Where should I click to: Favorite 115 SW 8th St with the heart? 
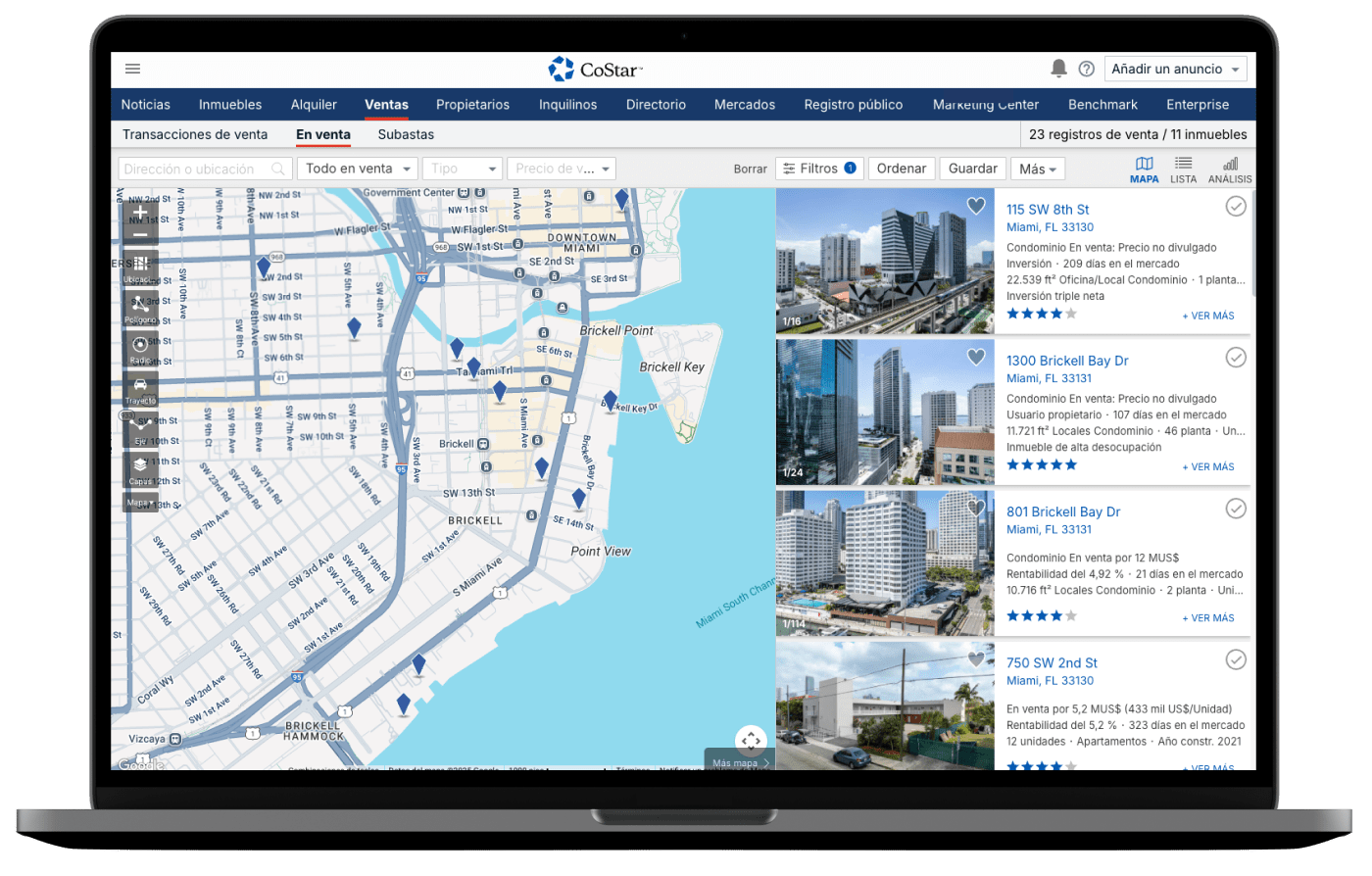pyautogui.click(x=975, y=206)
